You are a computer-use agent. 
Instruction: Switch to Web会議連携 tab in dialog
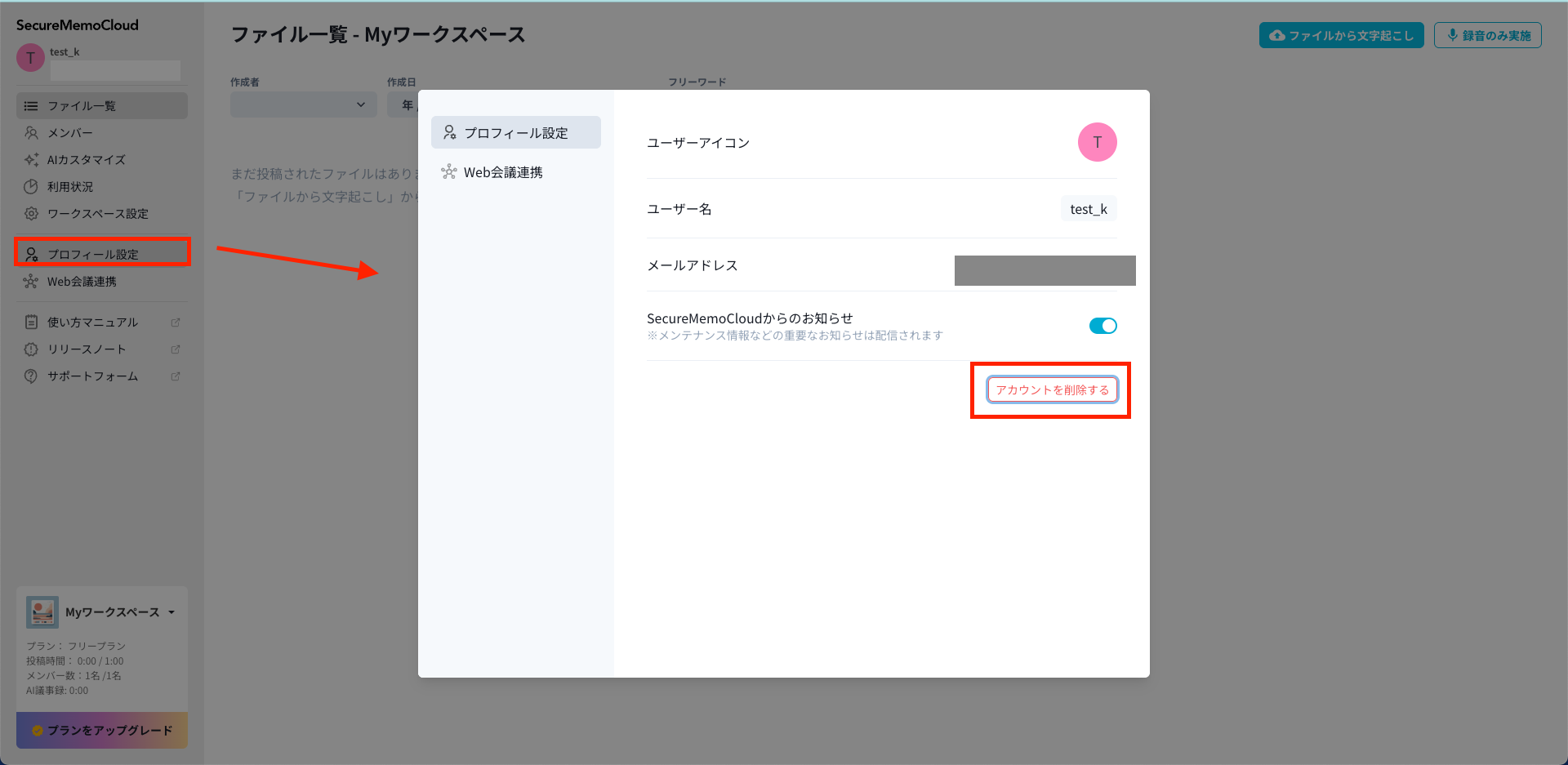coord(503,172)
